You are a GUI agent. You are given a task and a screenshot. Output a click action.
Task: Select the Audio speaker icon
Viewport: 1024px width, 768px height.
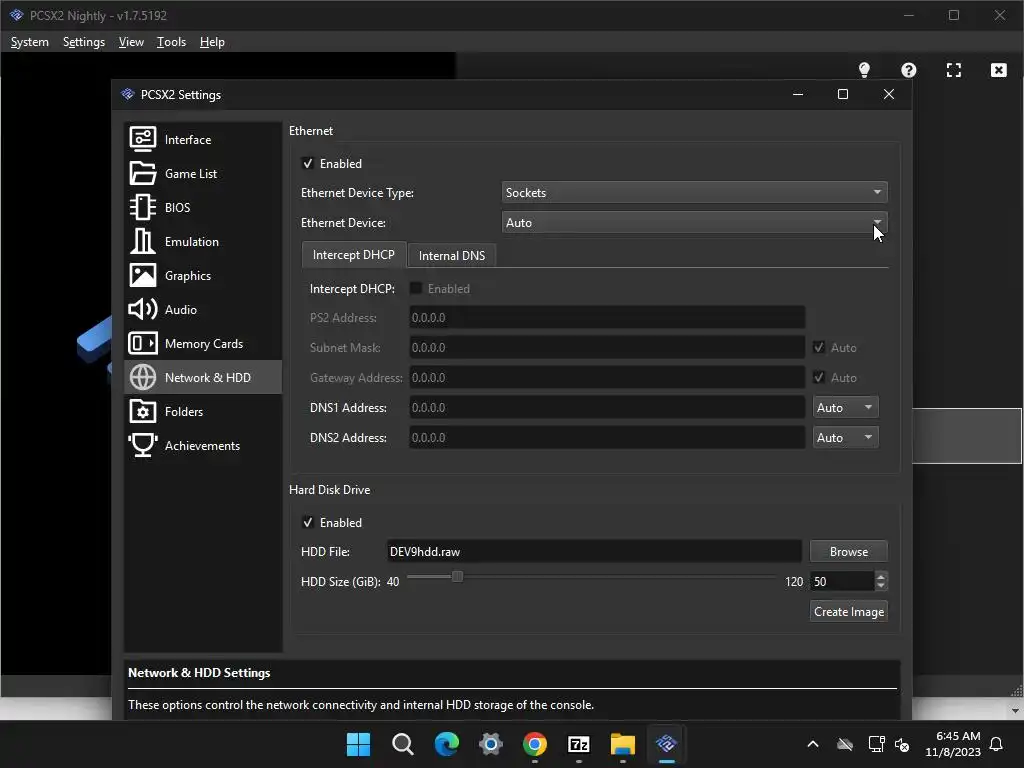click(142, 309)
